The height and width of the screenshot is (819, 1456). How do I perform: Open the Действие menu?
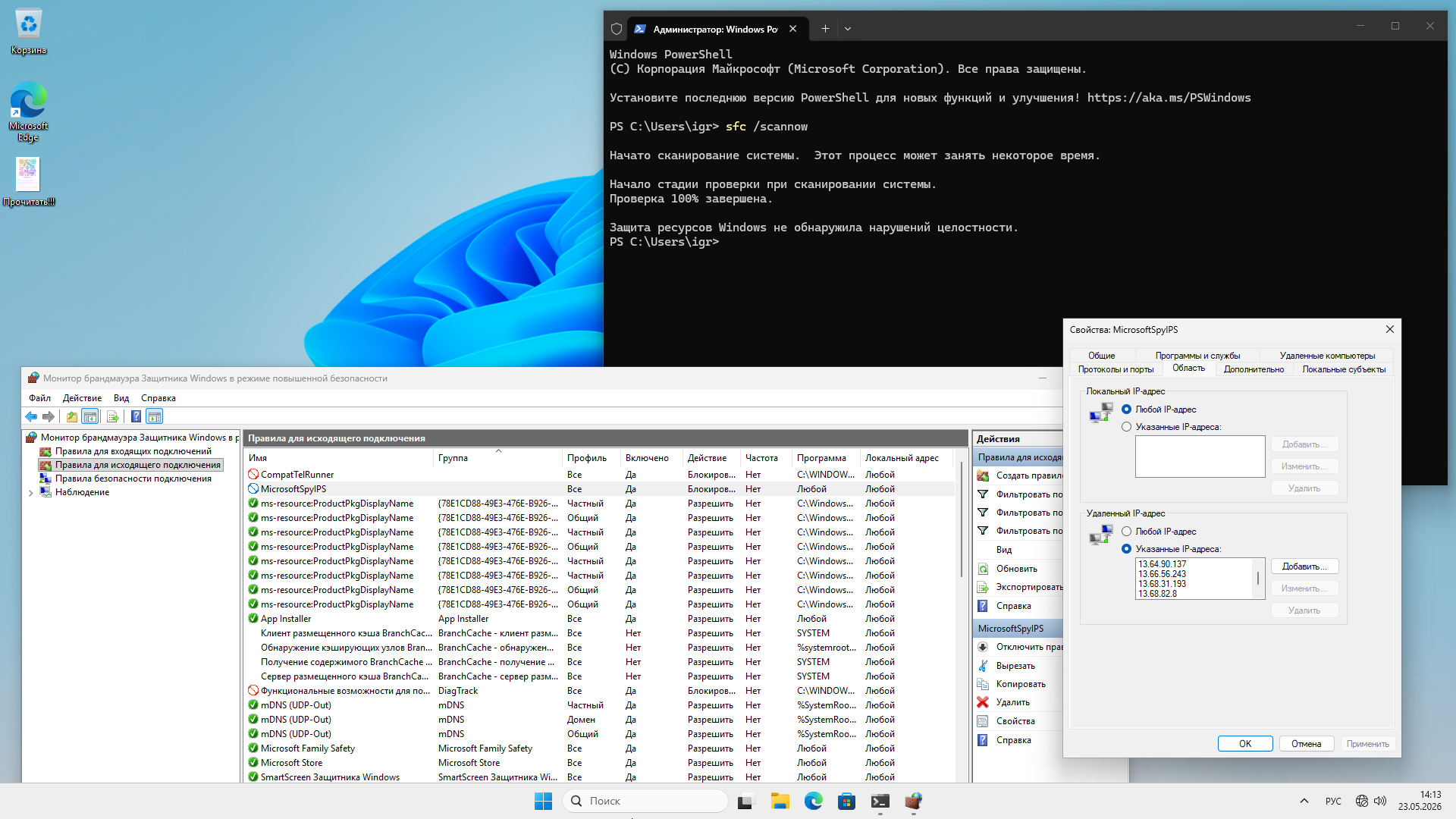82,398
